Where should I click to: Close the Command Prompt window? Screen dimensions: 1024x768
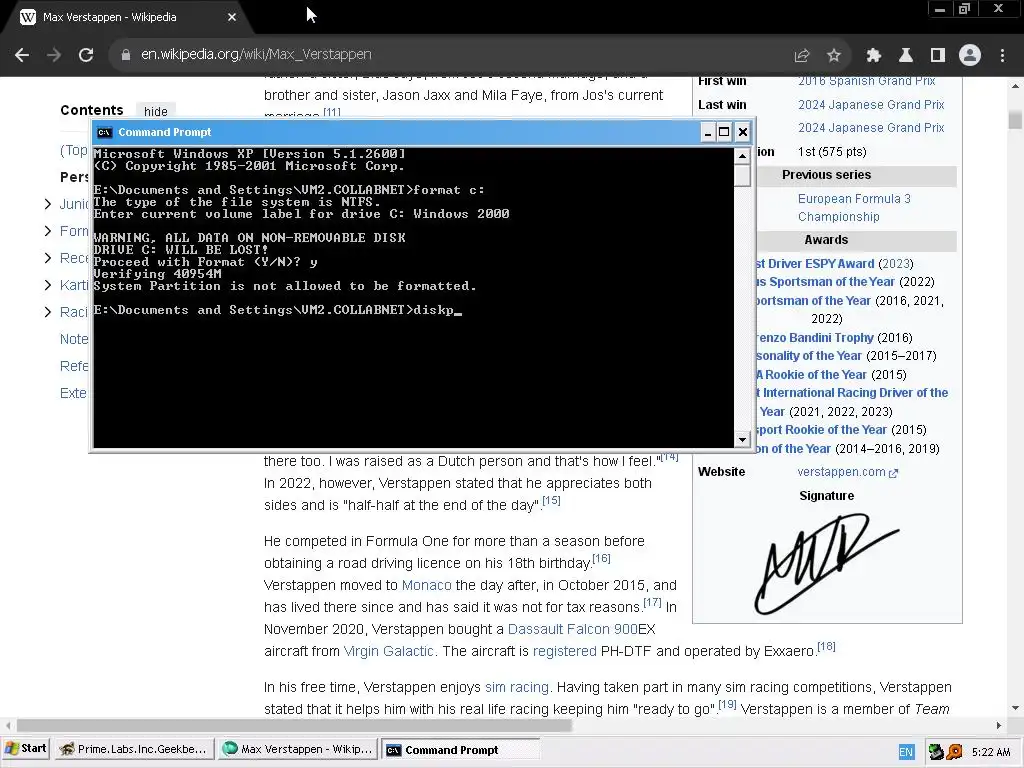click(x=743, y=133)
